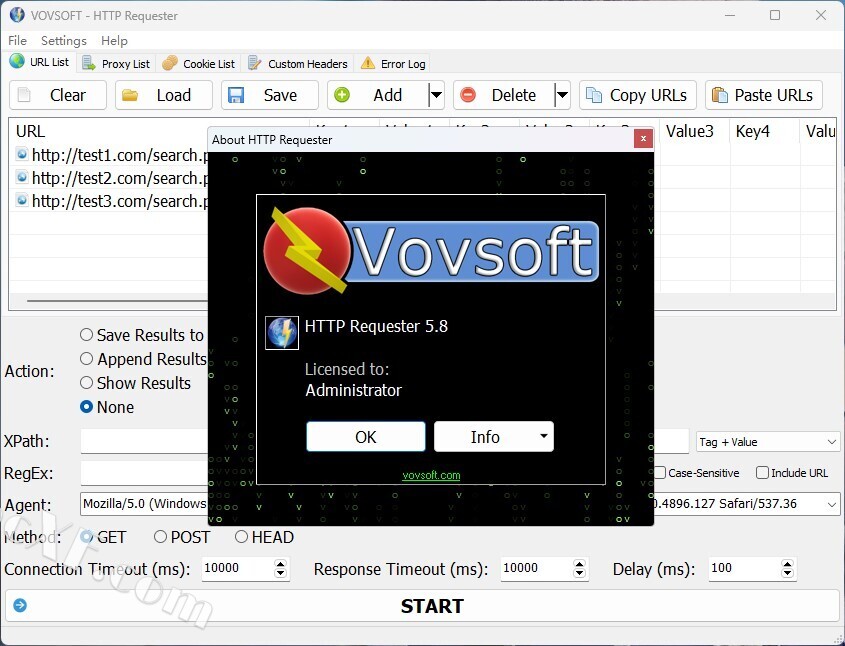Image resolution: width=845 pixels, height=646 pixels.
Task: Enable the Include URL checkbox
Action: pyautogui.click(x=762, y=473)
